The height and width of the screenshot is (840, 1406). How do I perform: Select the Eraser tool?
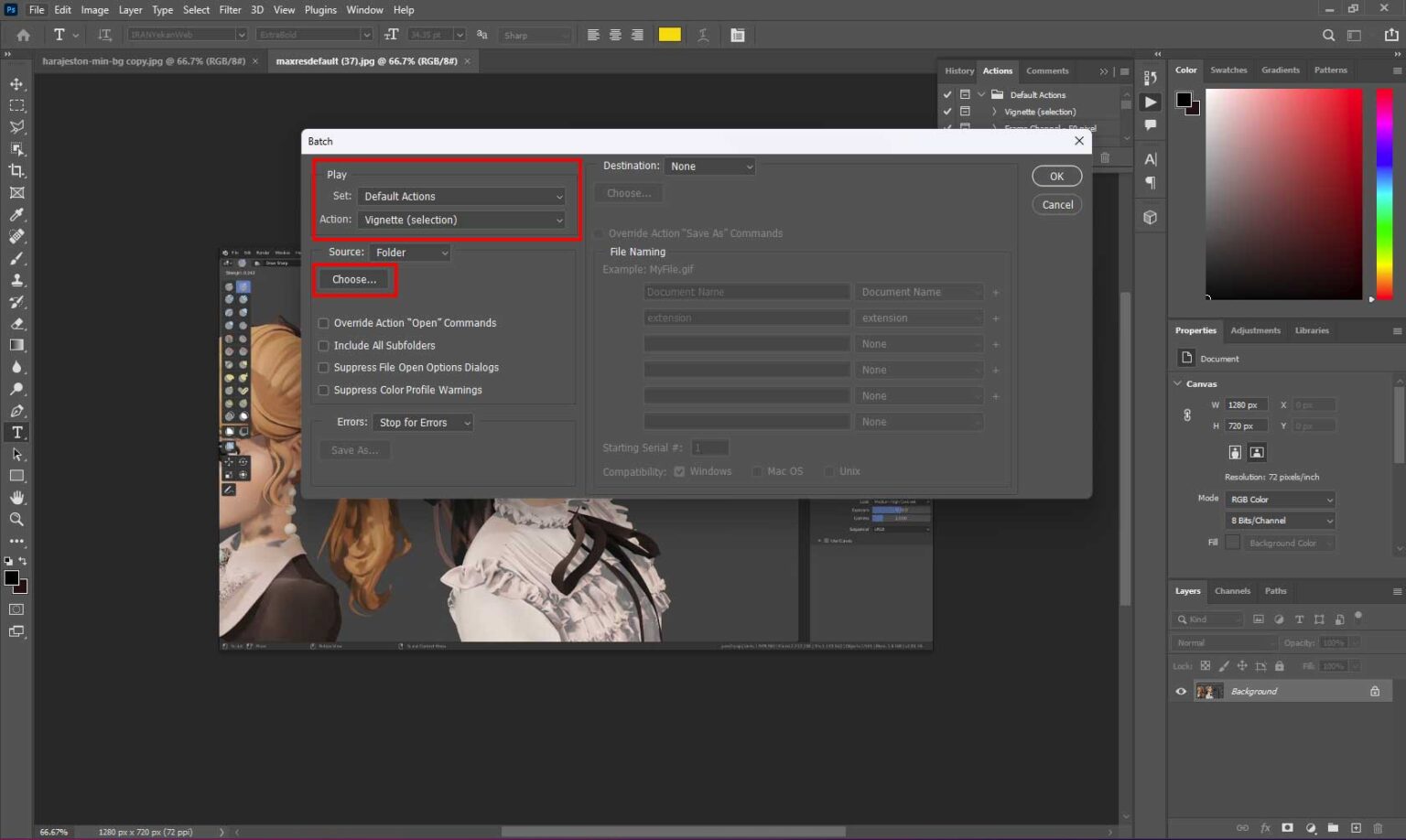pos(16,324)
